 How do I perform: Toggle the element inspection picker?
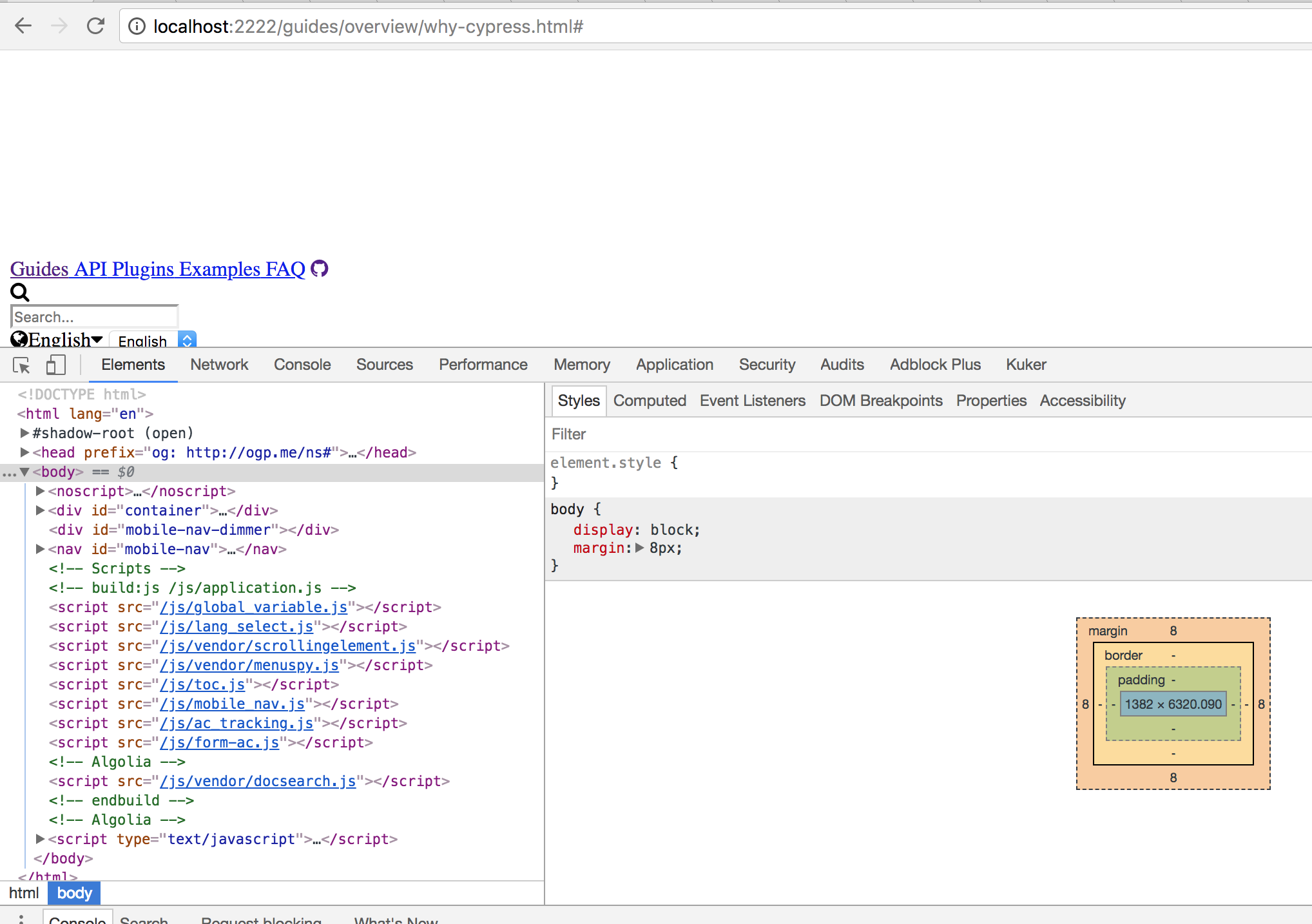21,364
